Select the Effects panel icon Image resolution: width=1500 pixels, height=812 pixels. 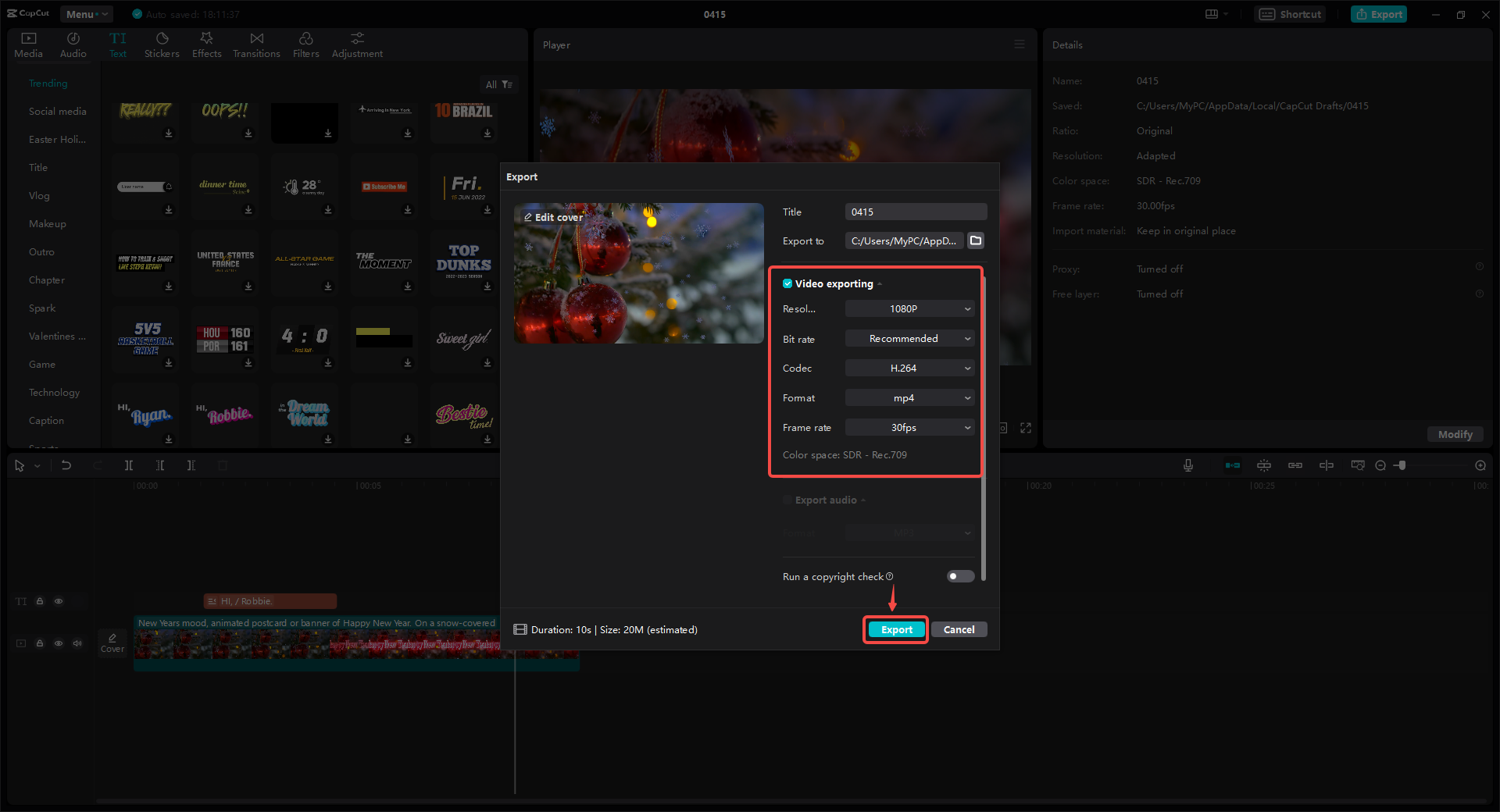coord(206,44)
